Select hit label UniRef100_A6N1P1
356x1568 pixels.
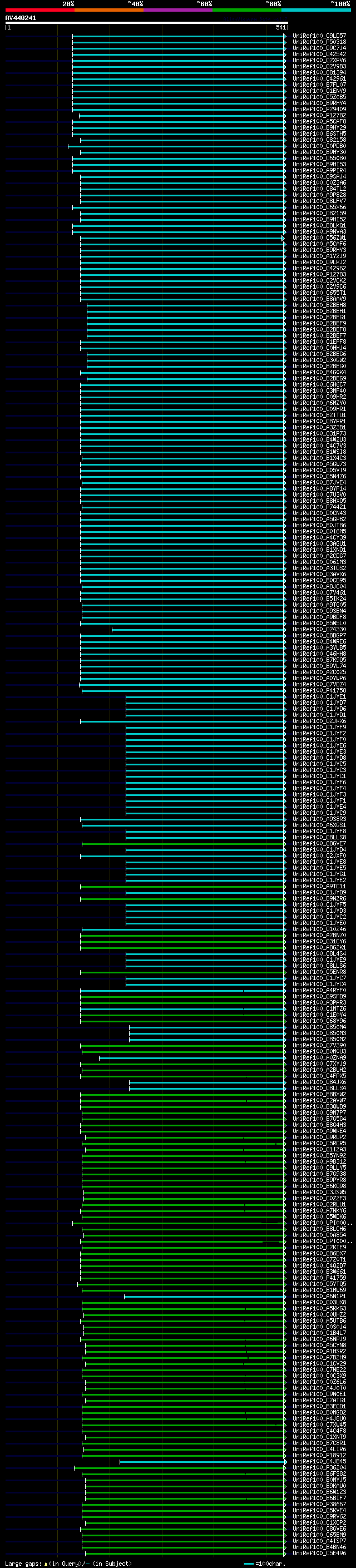click(x=319, y=1297)
